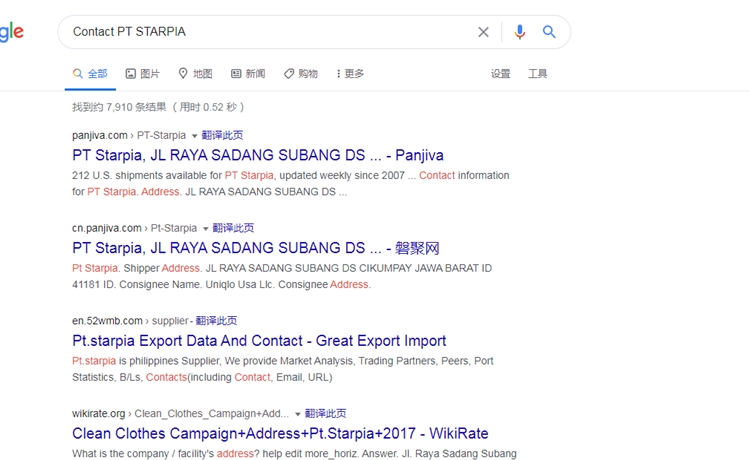This screenshot has height=460, width=750.
Task: Click the cn.panjiva.com › Pt-Starpia breadcrumb
Action: pyautogui.click(x=134, y=228)
